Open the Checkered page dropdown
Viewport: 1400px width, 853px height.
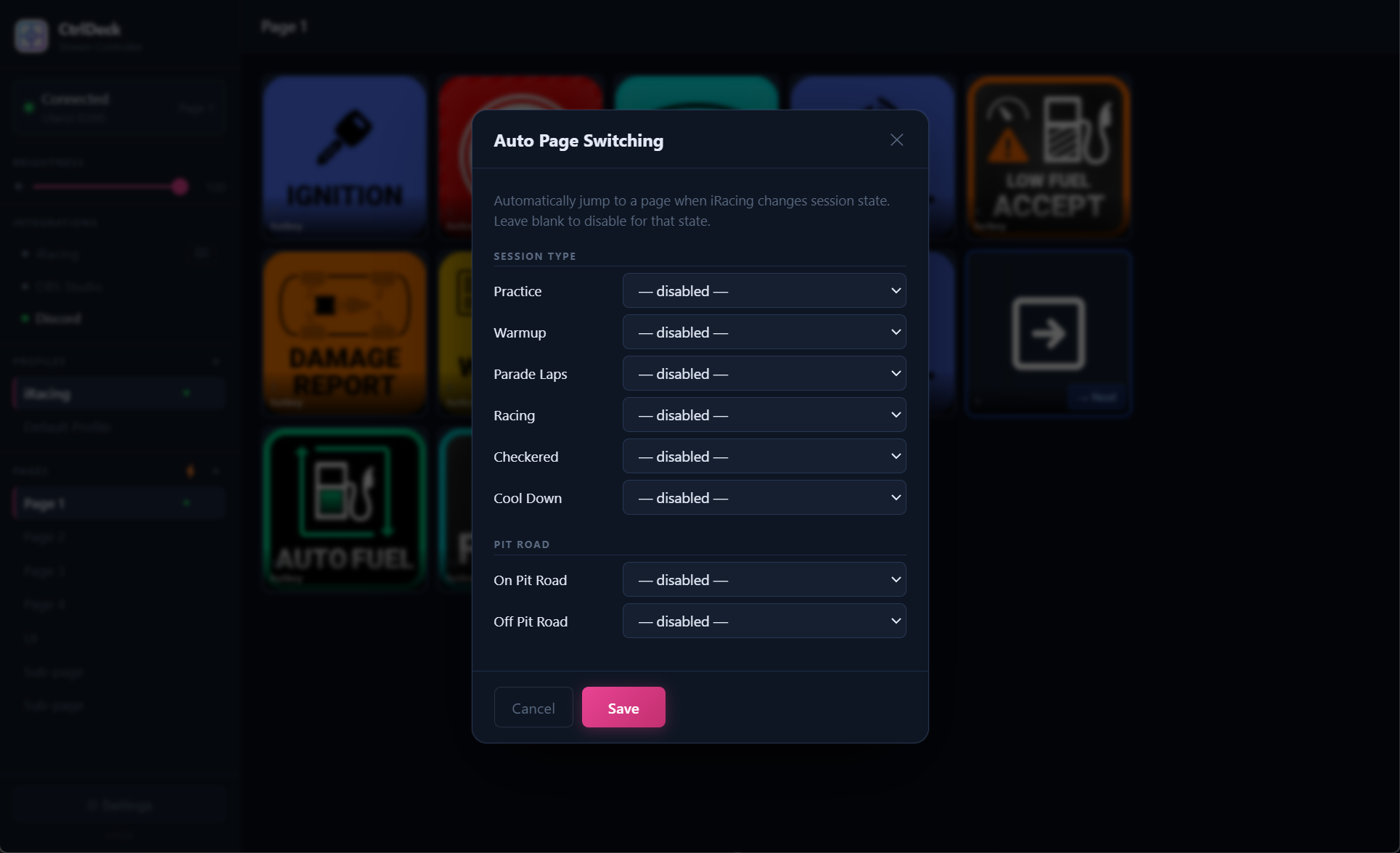(x=764, y=456)
